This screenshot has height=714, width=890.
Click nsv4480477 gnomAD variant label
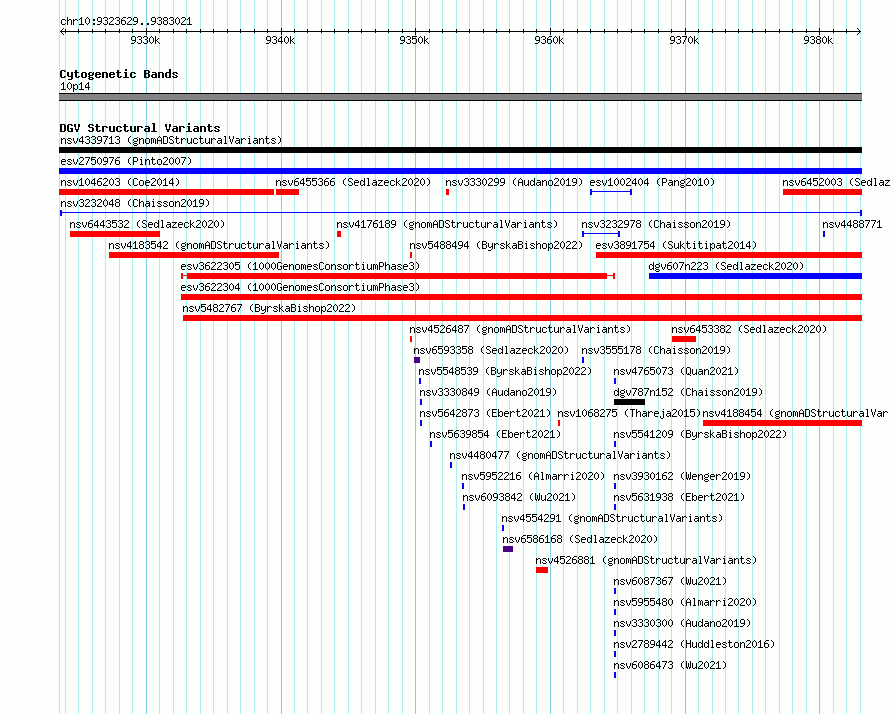[560, 455]
